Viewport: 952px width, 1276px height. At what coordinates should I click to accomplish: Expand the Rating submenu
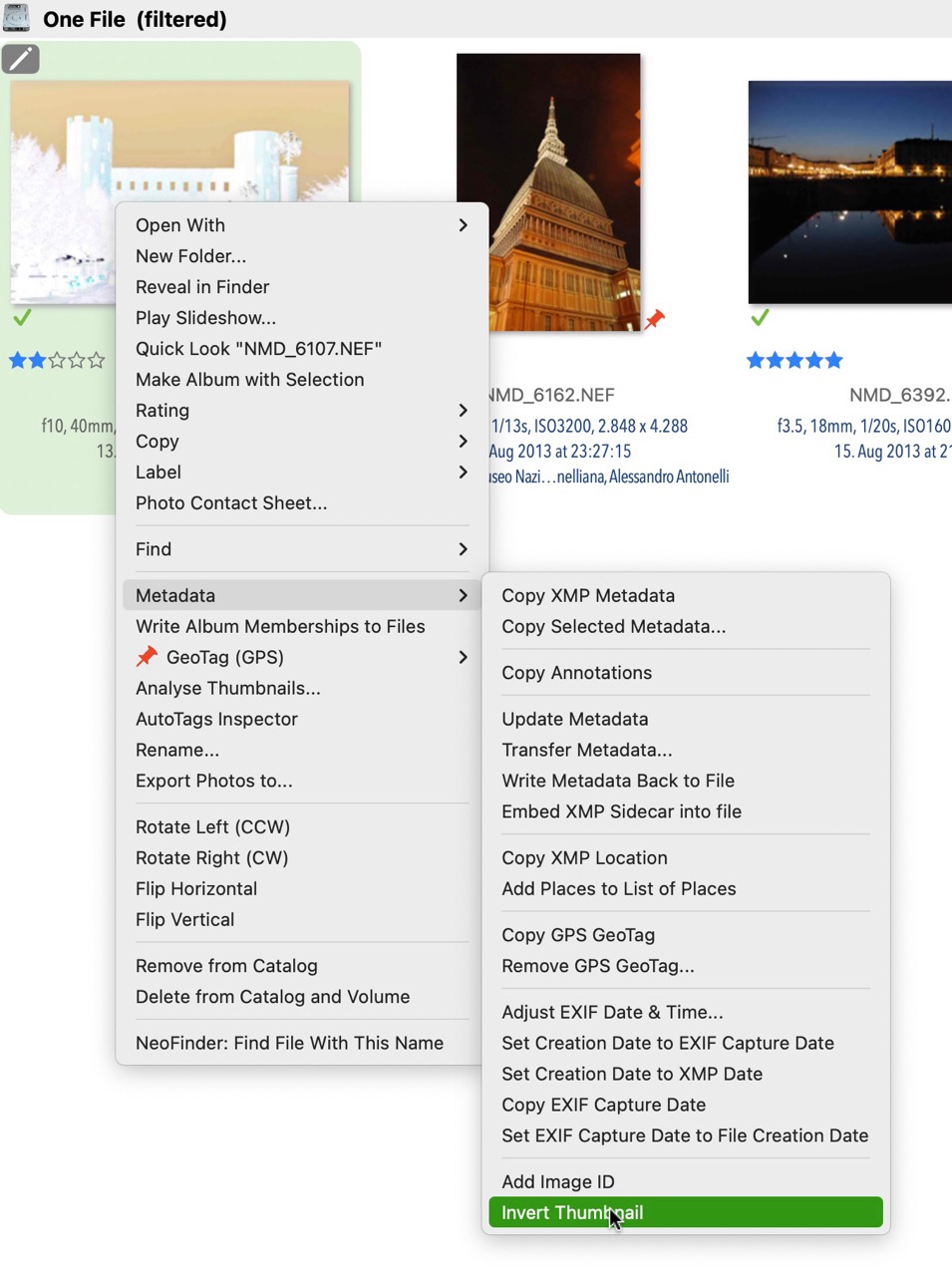click(x=463, y=411)
